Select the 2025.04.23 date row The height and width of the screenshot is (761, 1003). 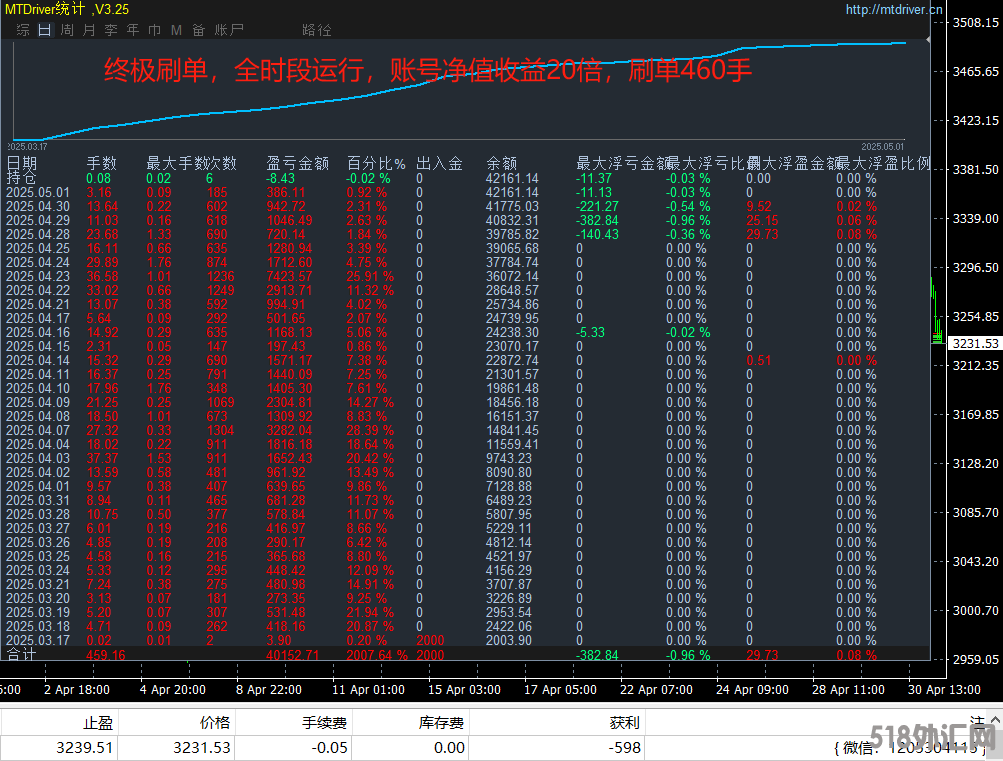(38, 276)
